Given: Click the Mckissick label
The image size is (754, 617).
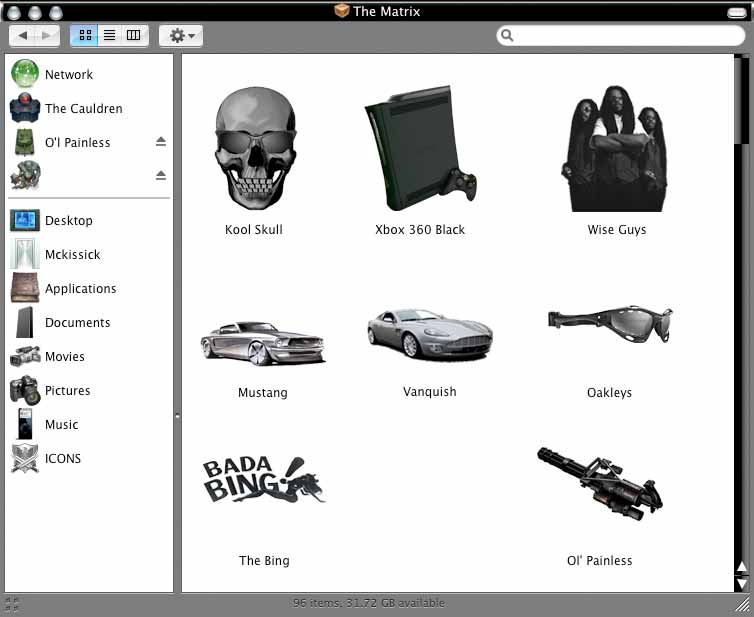Looking at the screenshot, I should (x=73, y=254).
